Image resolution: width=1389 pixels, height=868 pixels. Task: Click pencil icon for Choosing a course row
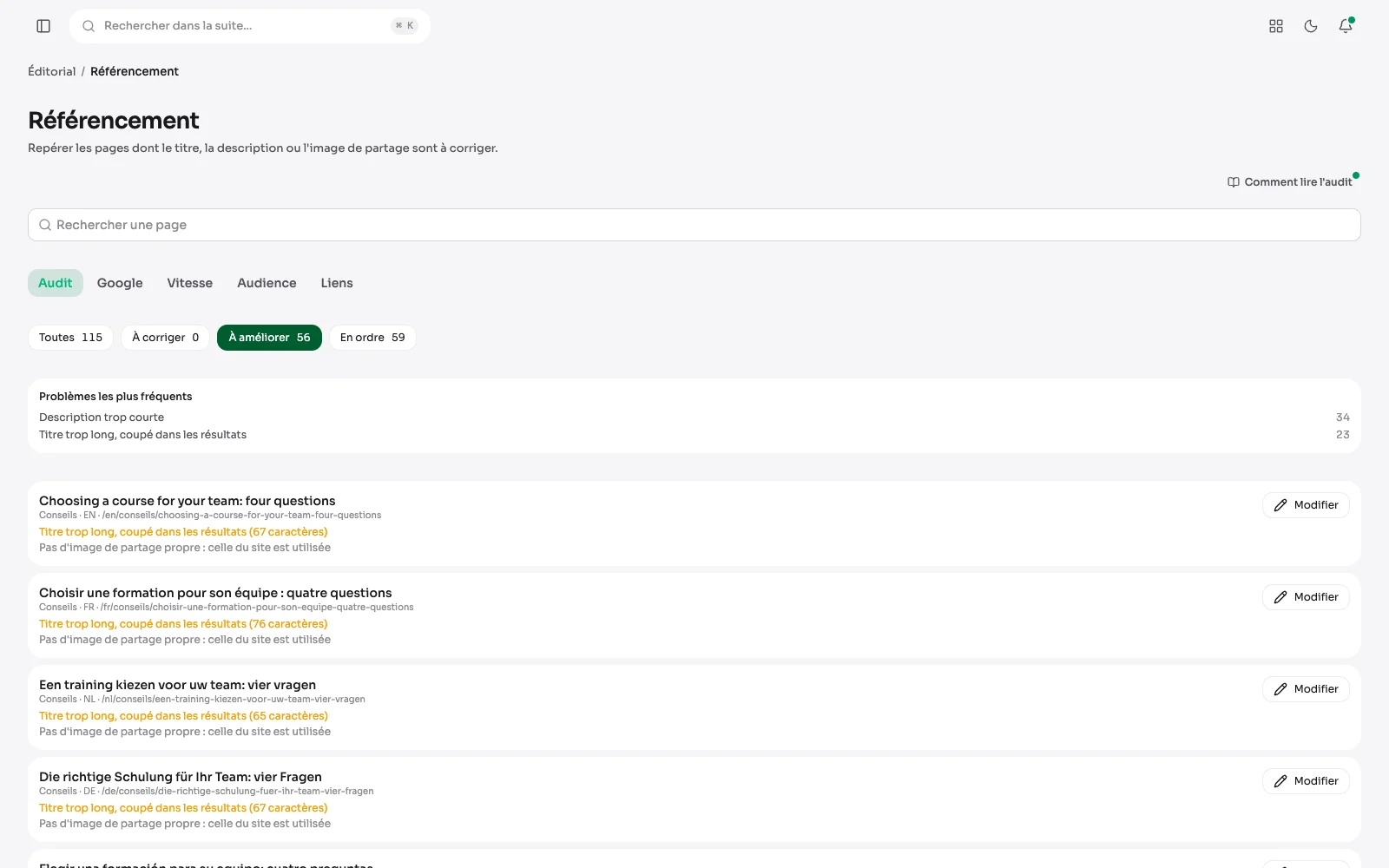click(x=1280, y=505)
